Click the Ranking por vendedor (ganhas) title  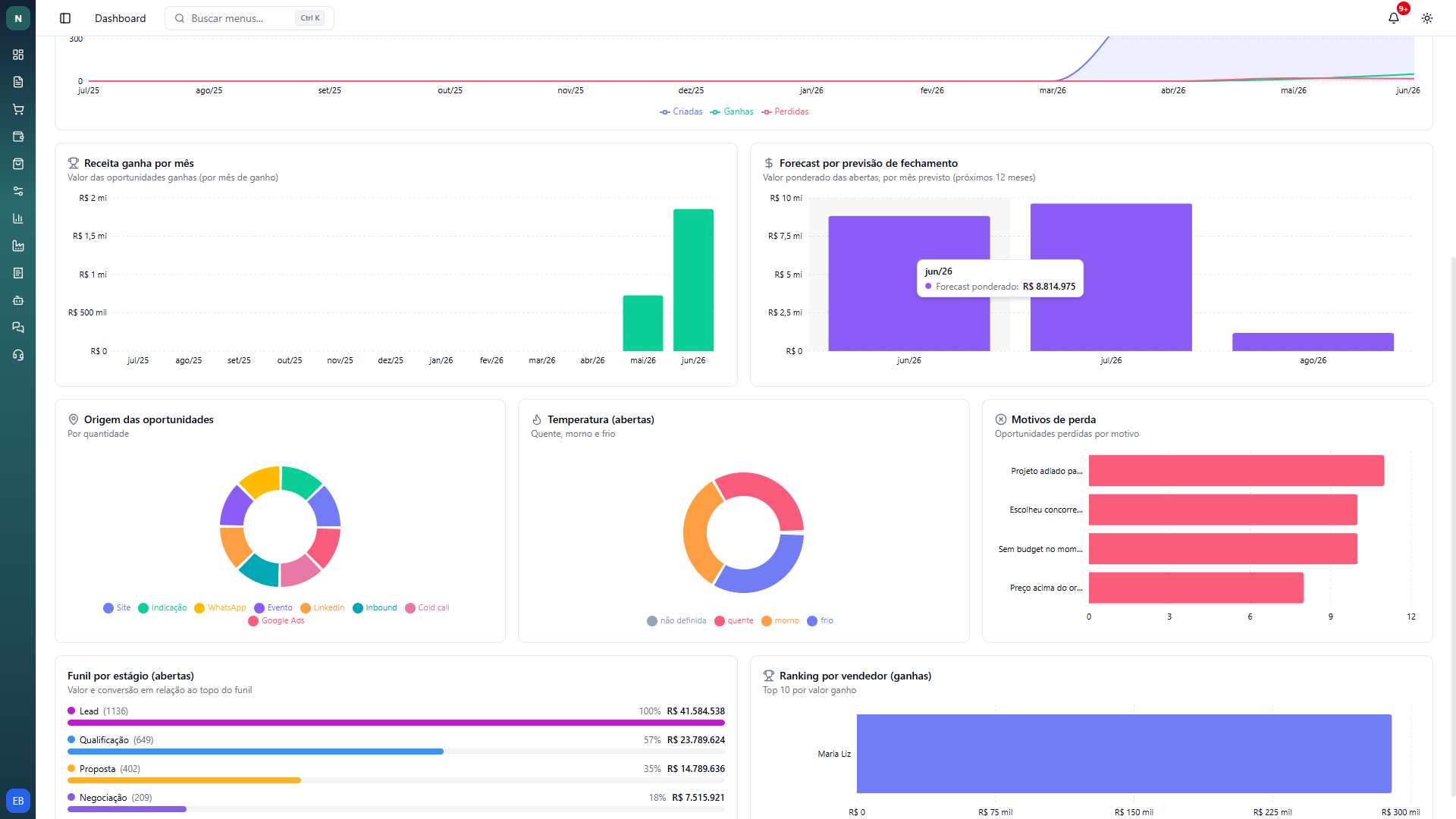pyautogui.click(x=855, y=676)
